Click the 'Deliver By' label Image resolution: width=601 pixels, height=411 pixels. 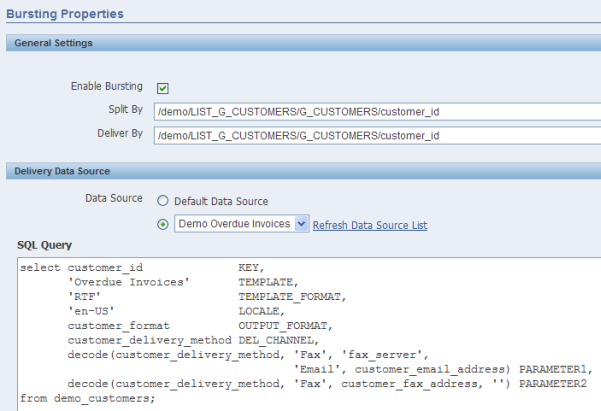click(120, 133)
